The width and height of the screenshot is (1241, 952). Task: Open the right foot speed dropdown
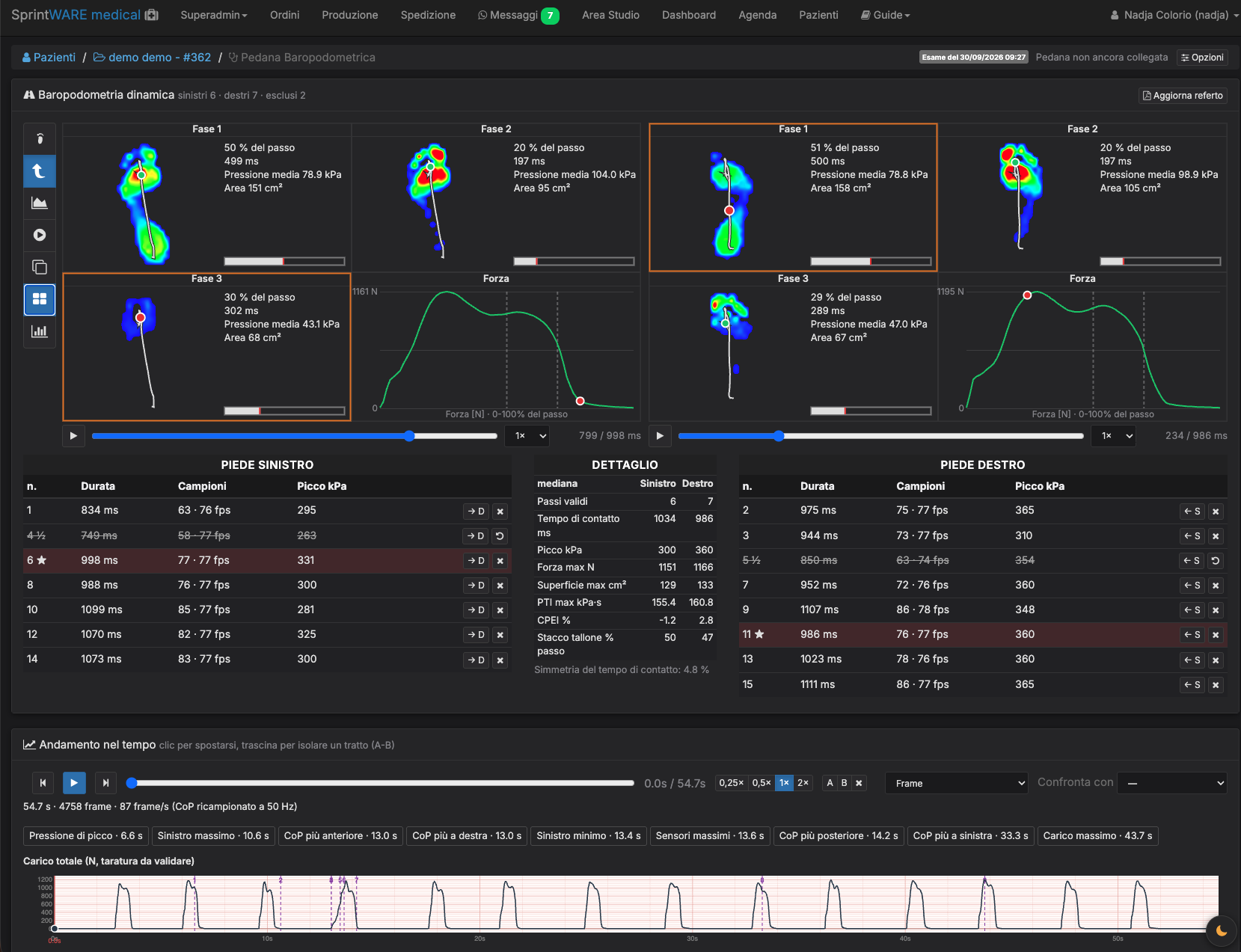[x=1114, y=436]
